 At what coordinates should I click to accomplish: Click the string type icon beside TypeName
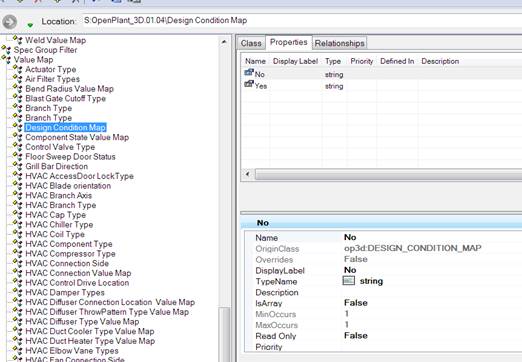click(349, 281)
